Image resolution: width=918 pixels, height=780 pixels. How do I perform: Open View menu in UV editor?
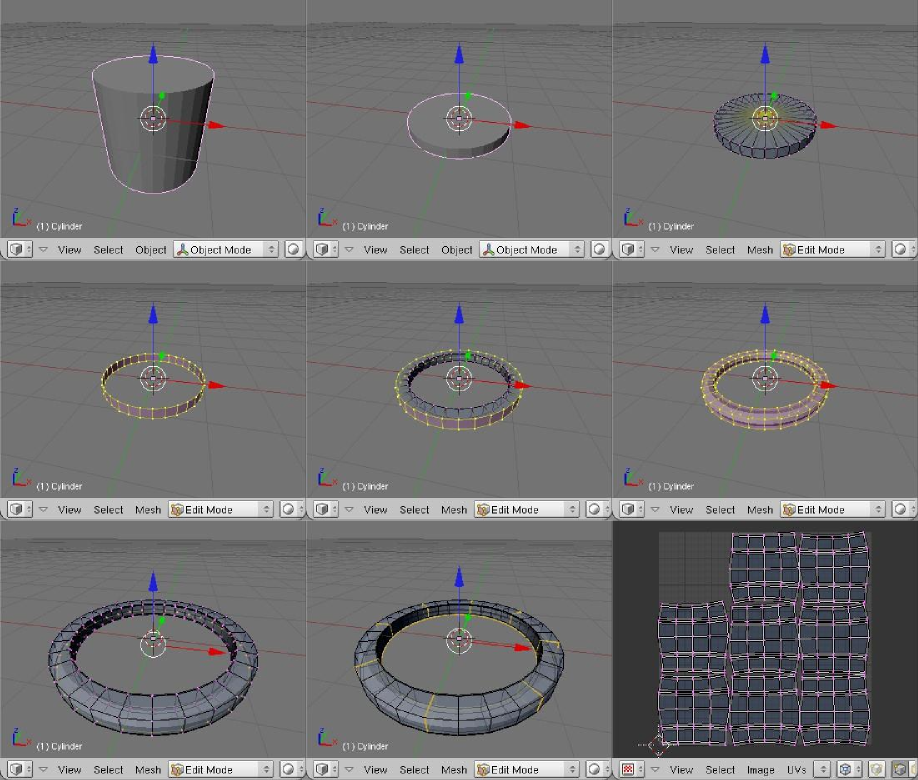681,770
